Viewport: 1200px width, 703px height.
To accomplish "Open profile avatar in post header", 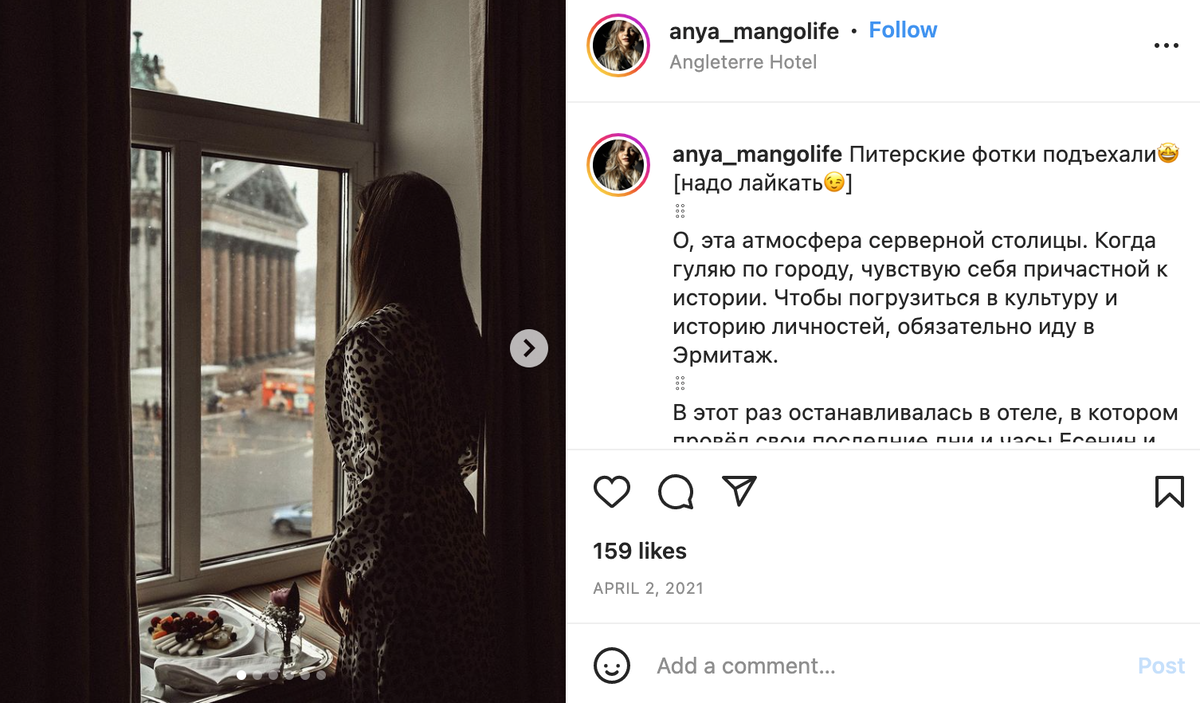I will coord(619,46).
